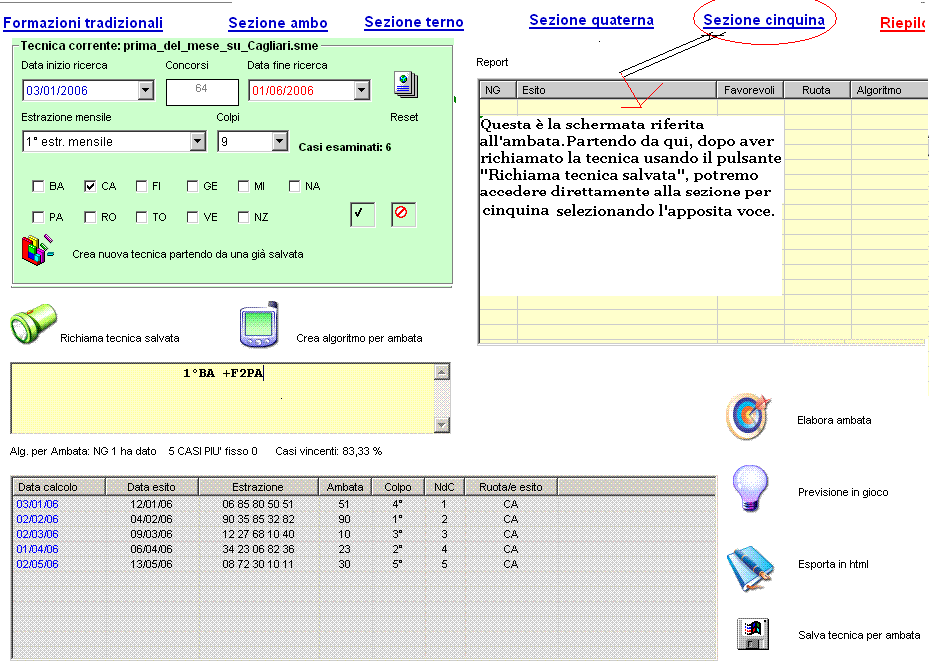
Task: Enable the VE wheel checkbox
Action: pyautogui.click(x=192, y=217)
